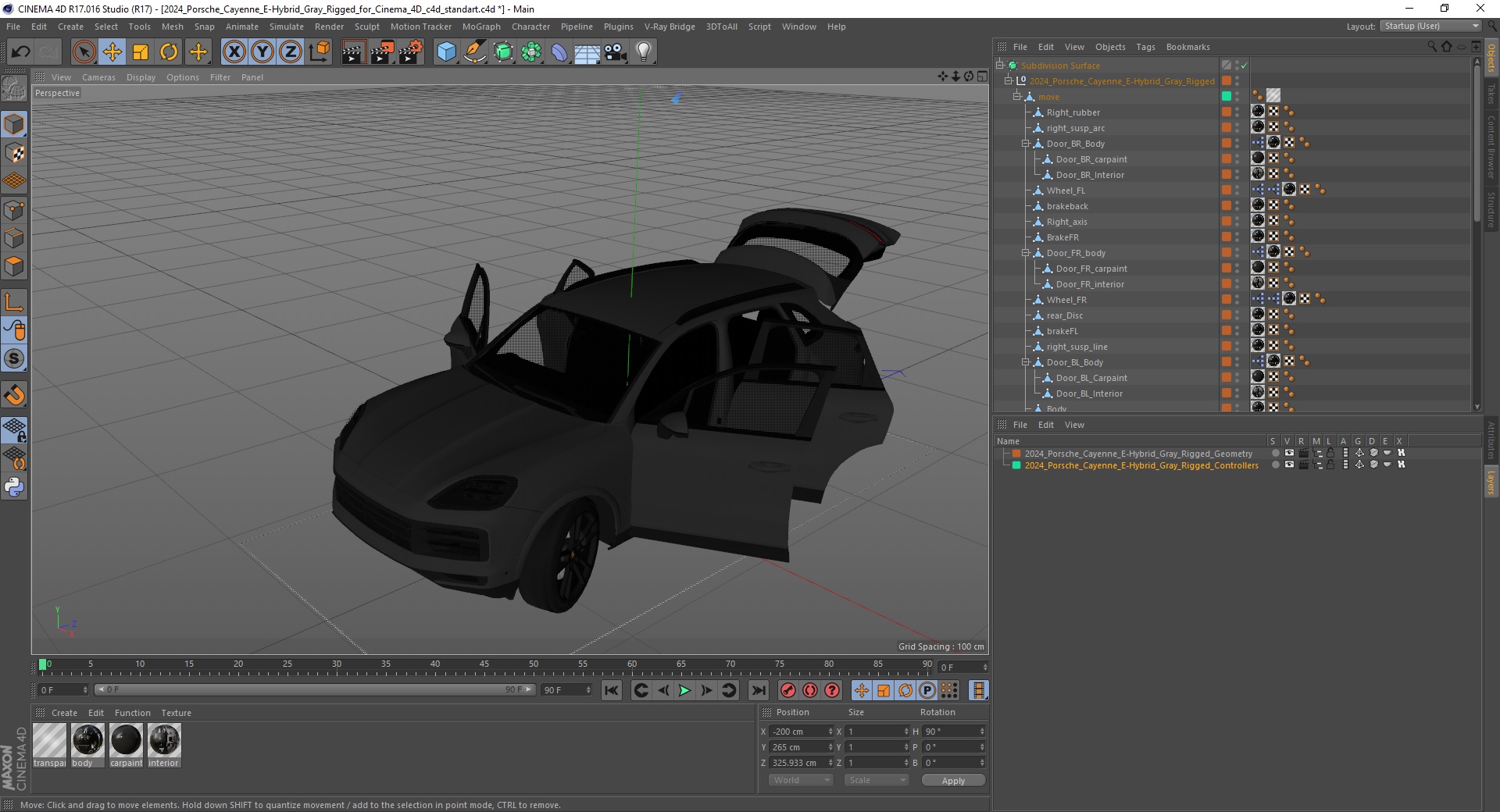Activate the Scale tool in toolbar
This screenshot has height=812, width=1500.
point(141,52)
